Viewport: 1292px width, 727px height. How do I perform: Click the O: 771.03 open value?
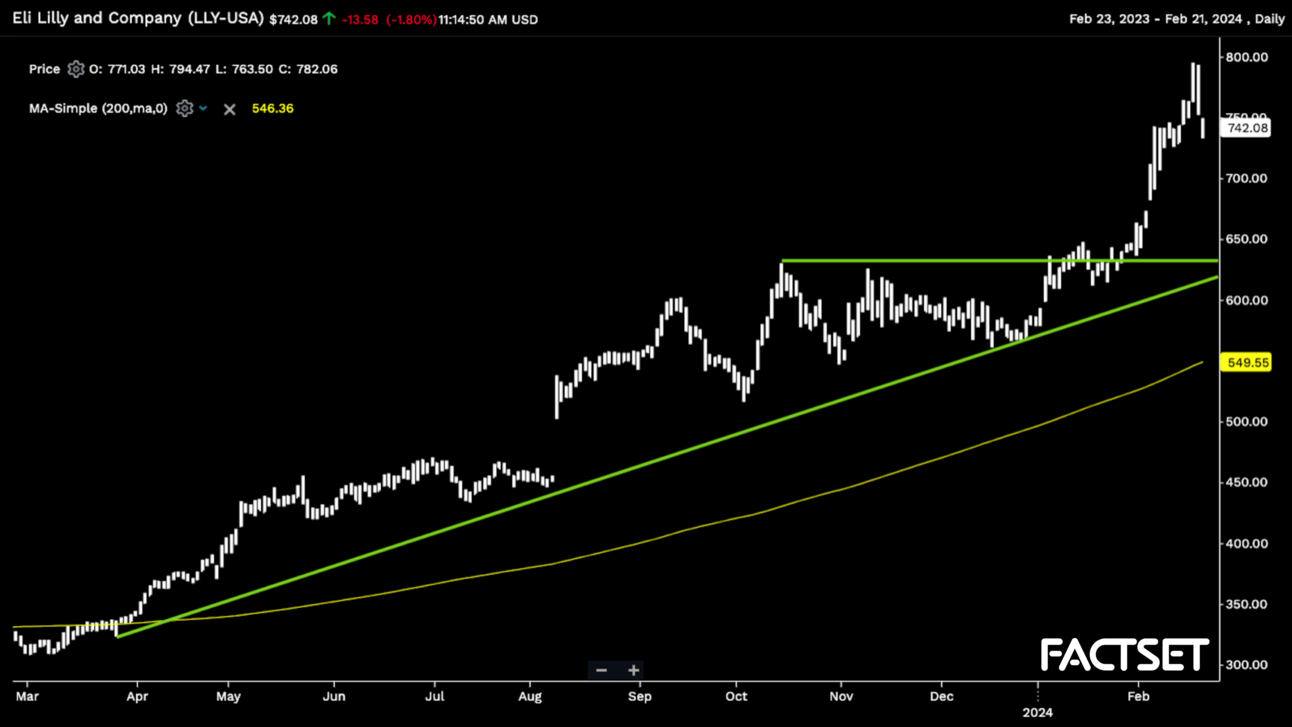coord(117,69)
